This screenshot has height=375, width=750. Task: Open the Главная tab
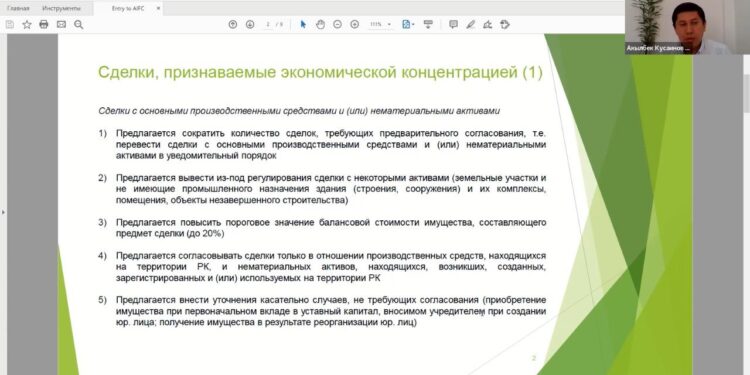click(18, 8)
